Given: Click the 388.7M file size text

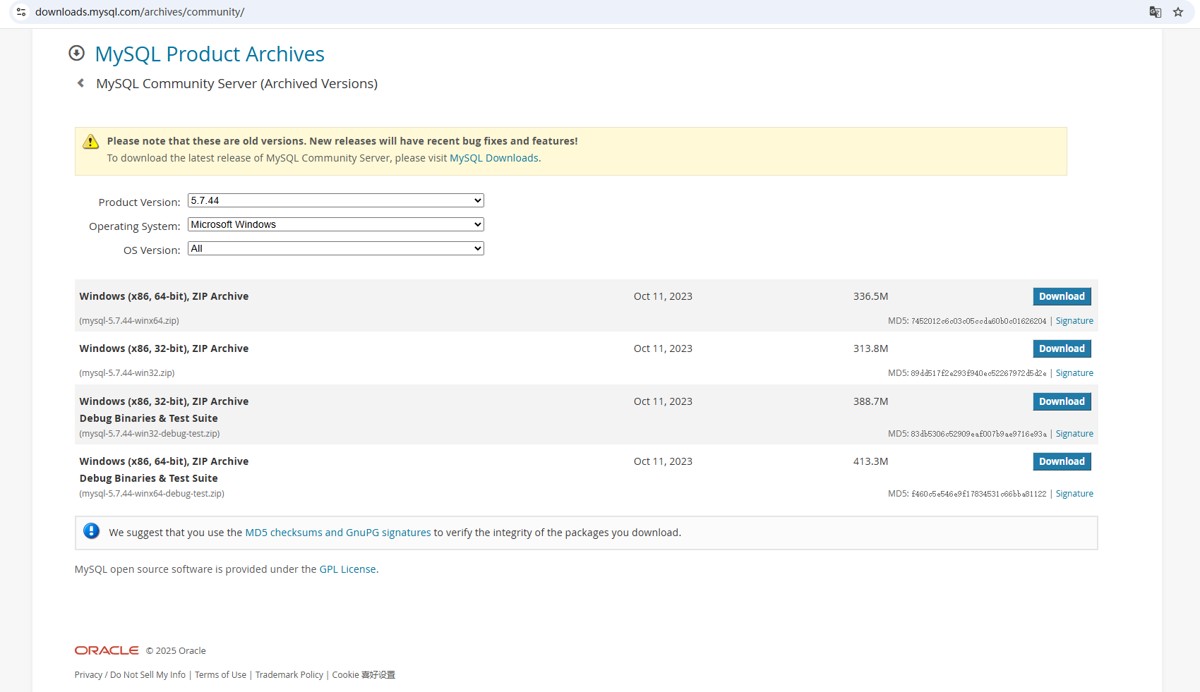Looking at the screenshot, I should (871, 401).
